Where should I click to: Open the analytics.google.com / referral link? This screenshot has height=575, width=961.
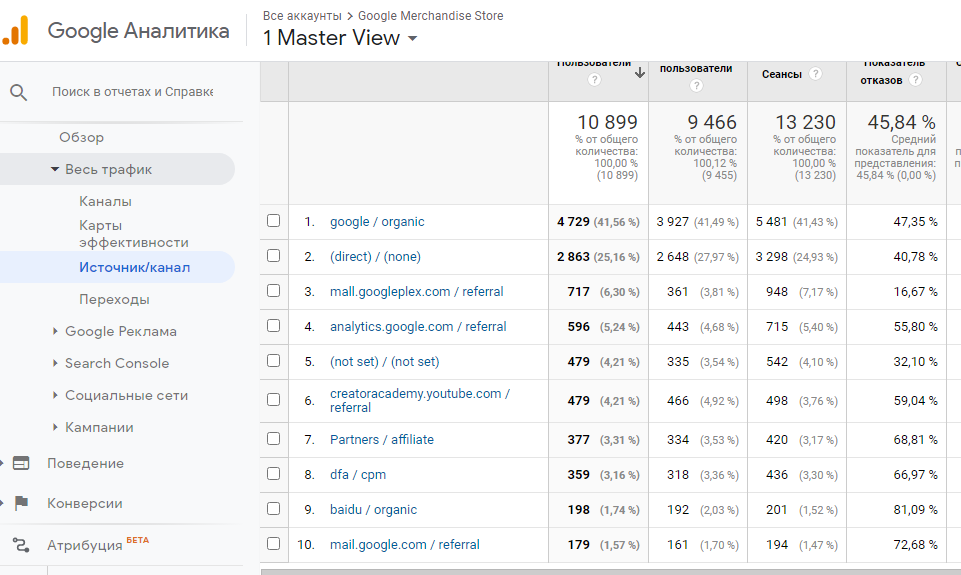418,327
